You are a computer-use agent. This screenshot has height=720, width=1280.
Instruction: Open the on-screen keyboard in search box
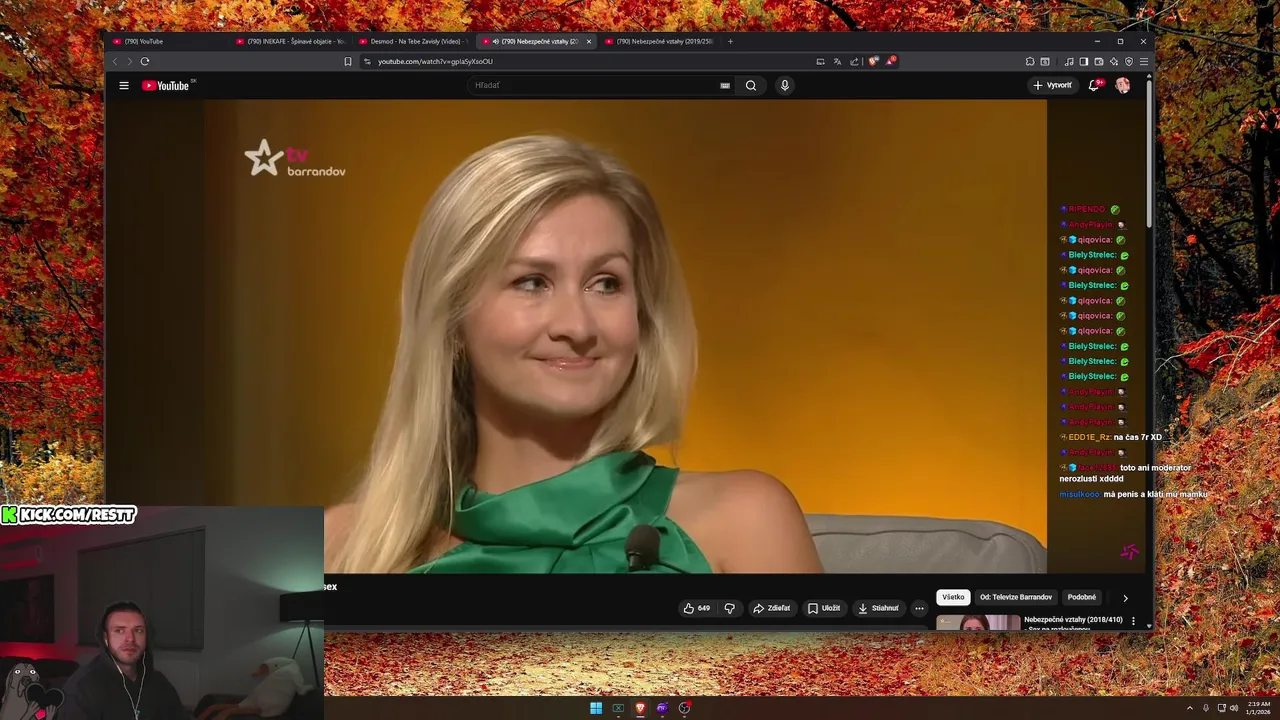(725, 85)
